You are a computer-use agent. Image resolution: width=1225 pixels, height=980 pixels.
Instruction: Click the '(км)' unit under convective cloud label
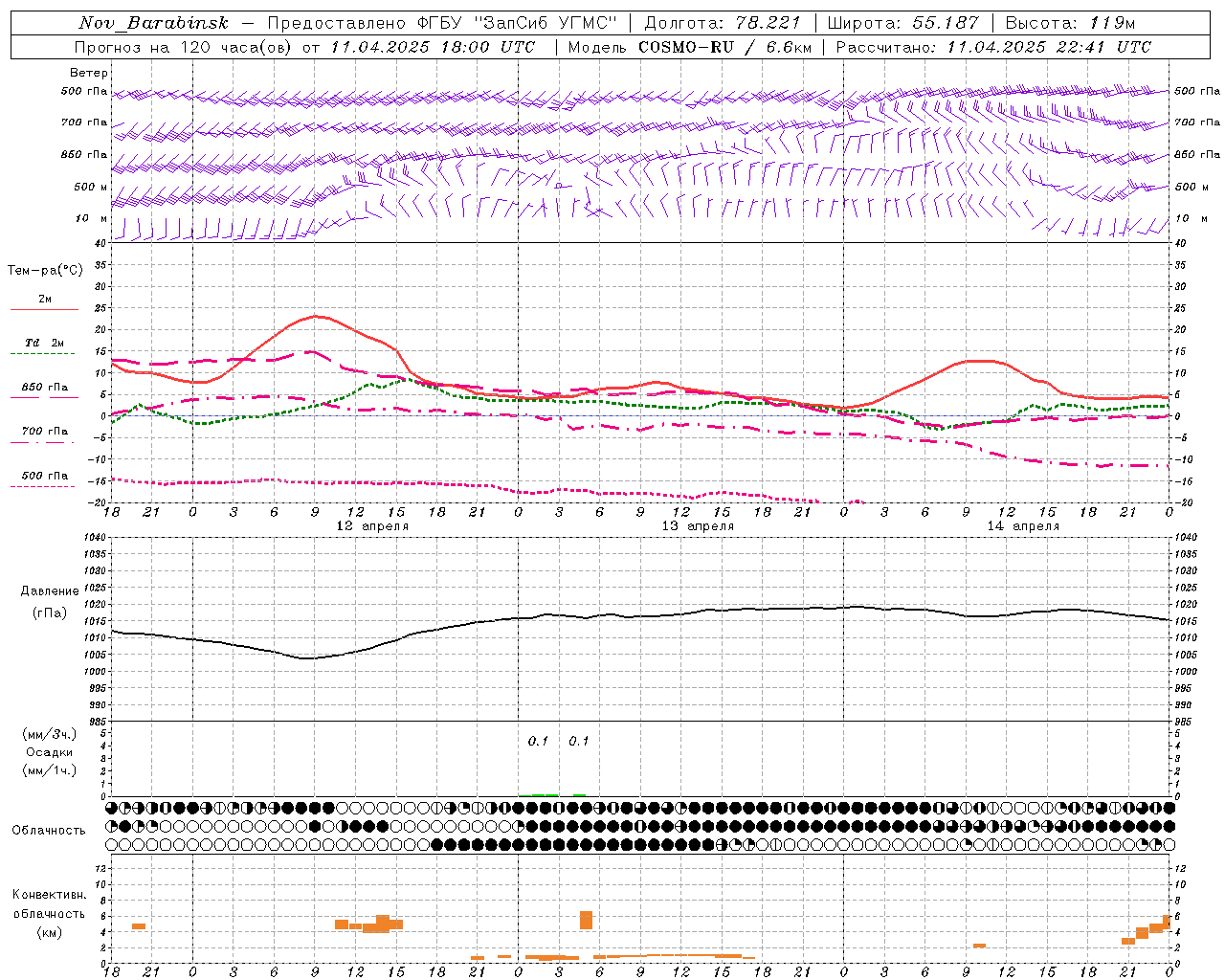click(50, 932)
